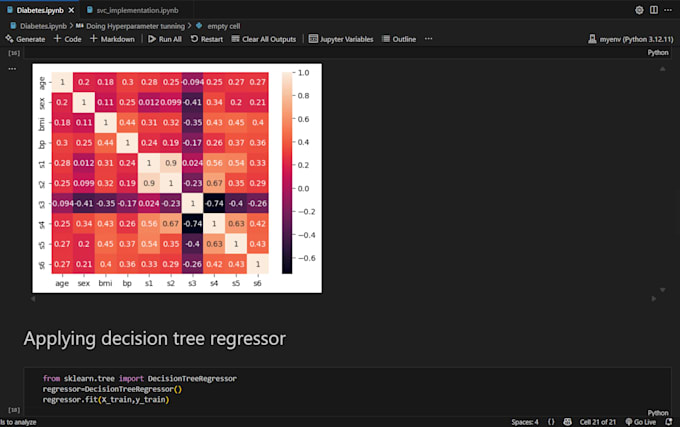Viewport: 680px width, 427px height.
Task: Click the Generate button
Action: [25, 39]
